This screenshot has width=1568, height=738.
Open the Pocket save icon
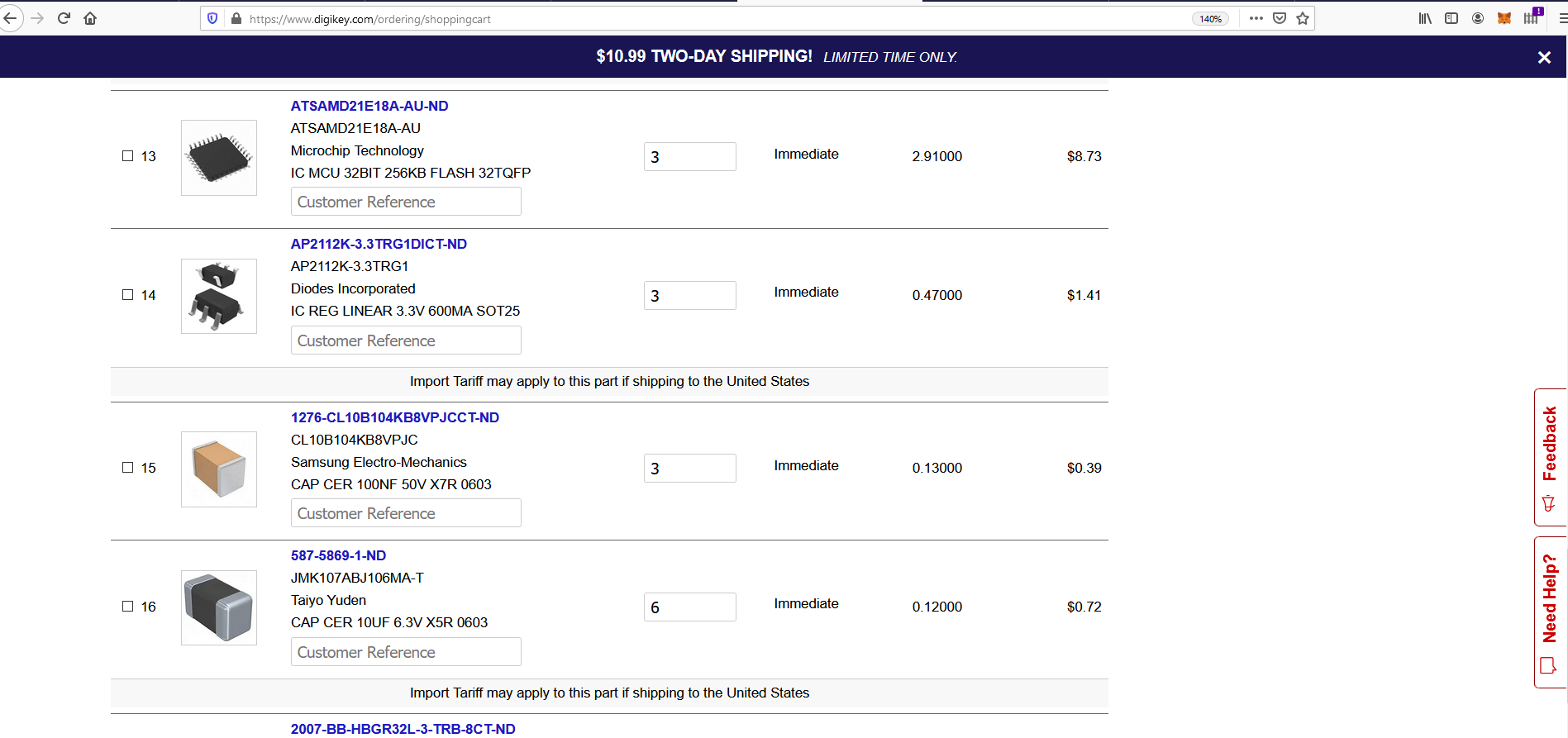[1280, 18]
